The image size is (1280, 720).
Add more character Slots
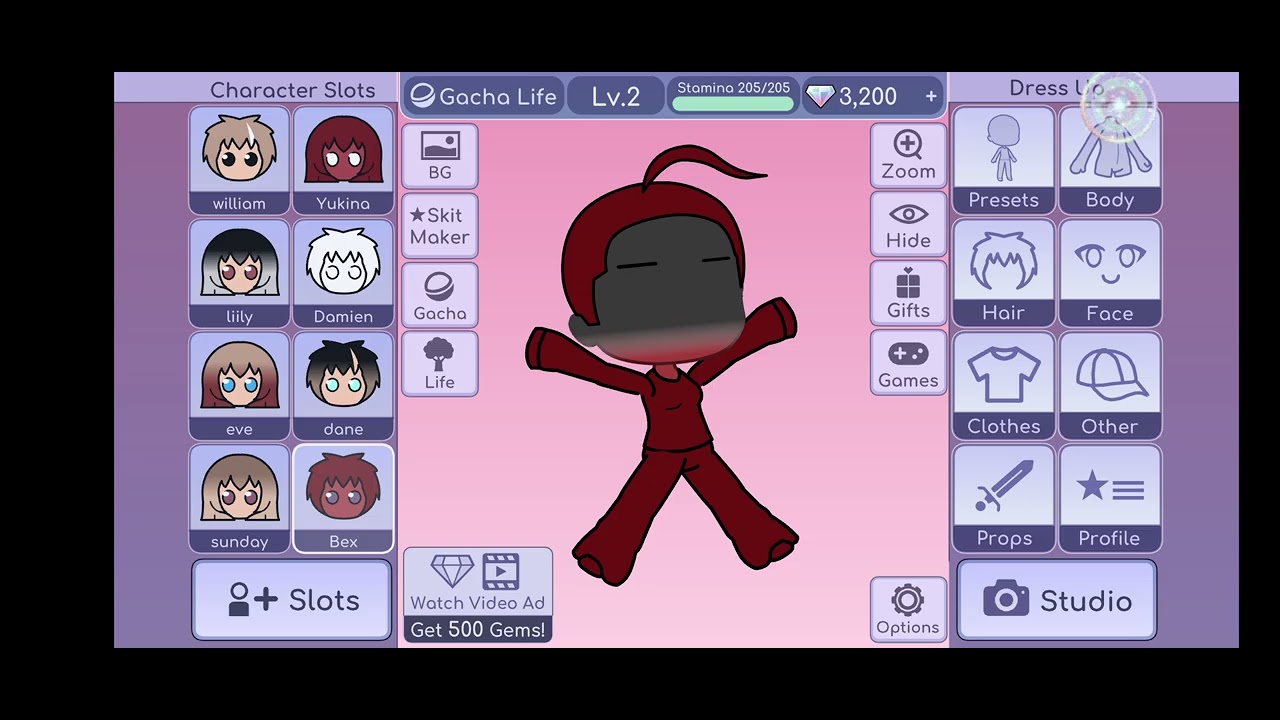292,600
